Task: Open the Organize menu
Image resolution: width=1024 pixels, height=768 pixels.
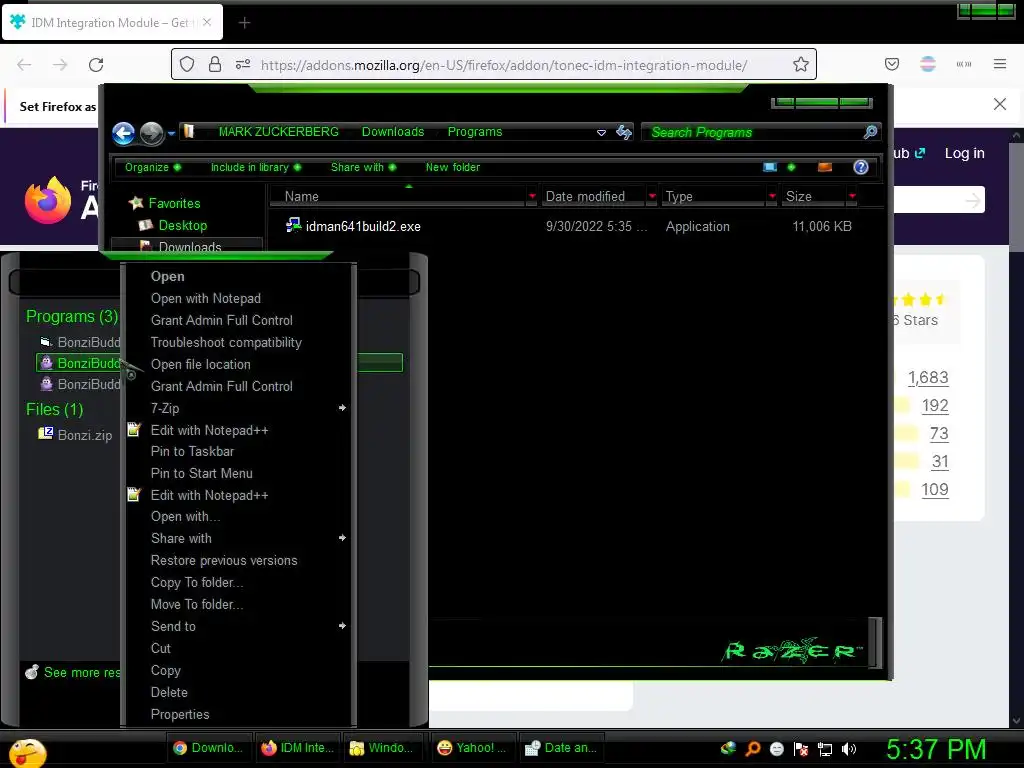Action: [153, 167]
